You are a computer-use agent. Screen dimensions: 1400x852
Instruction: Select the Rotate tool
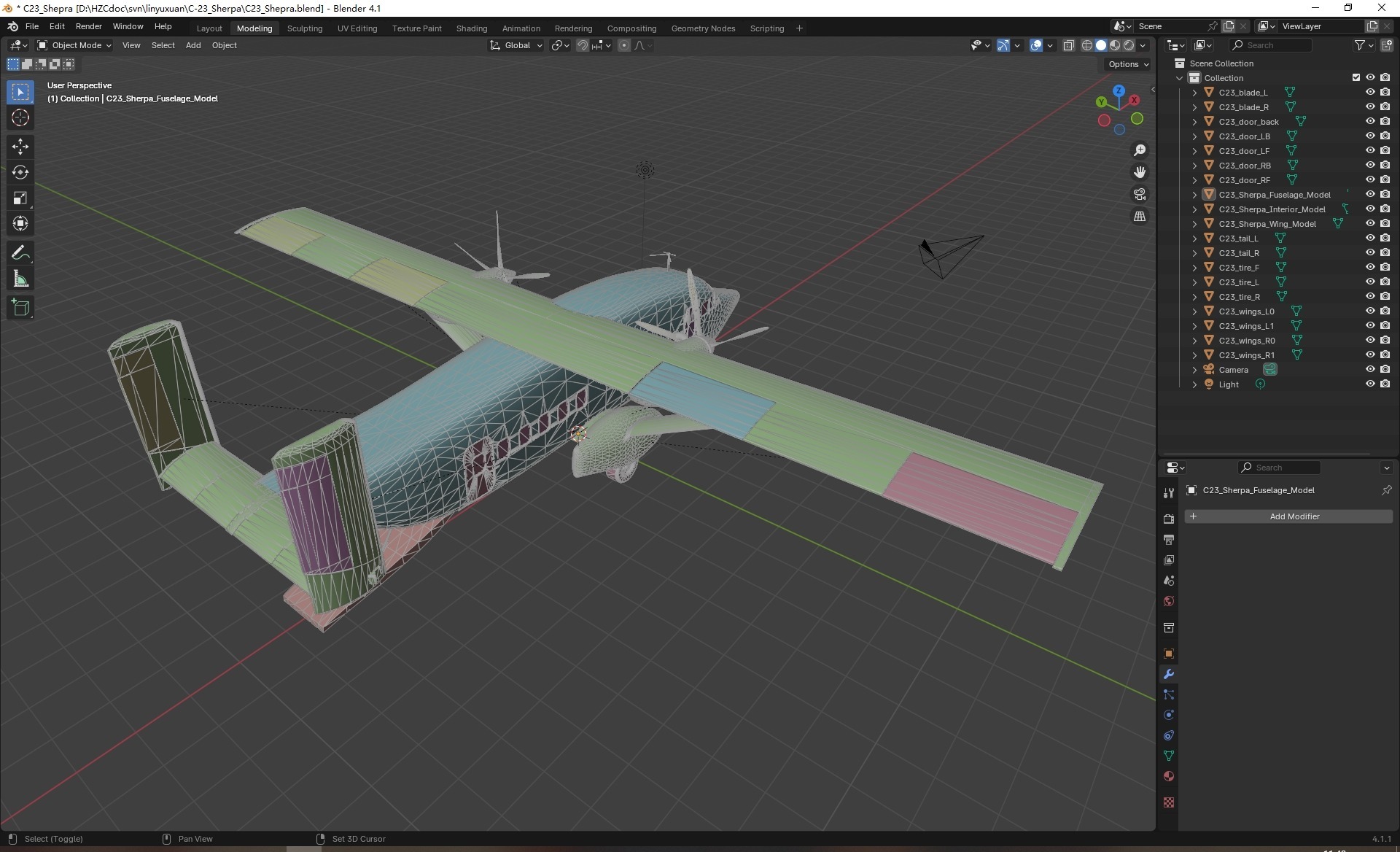(x=20, y=172)
